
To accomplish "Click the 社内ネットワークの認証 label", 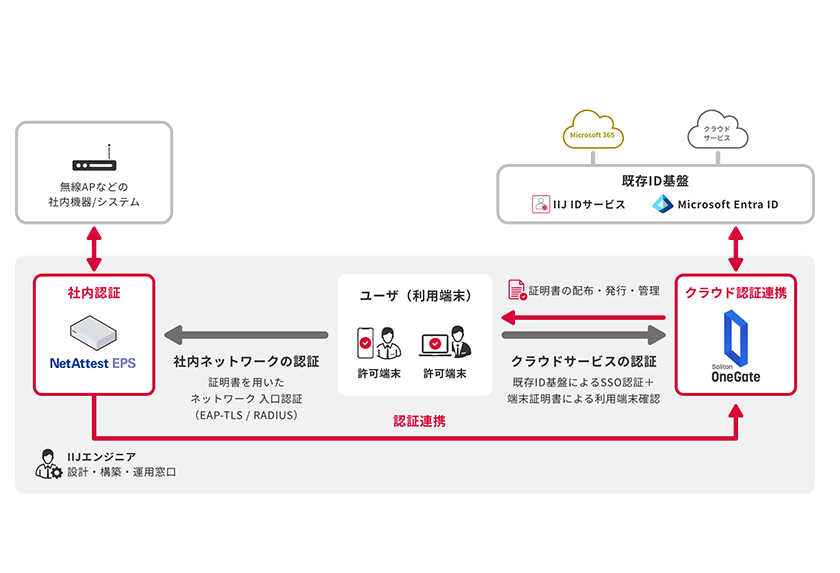I will 245,361.
